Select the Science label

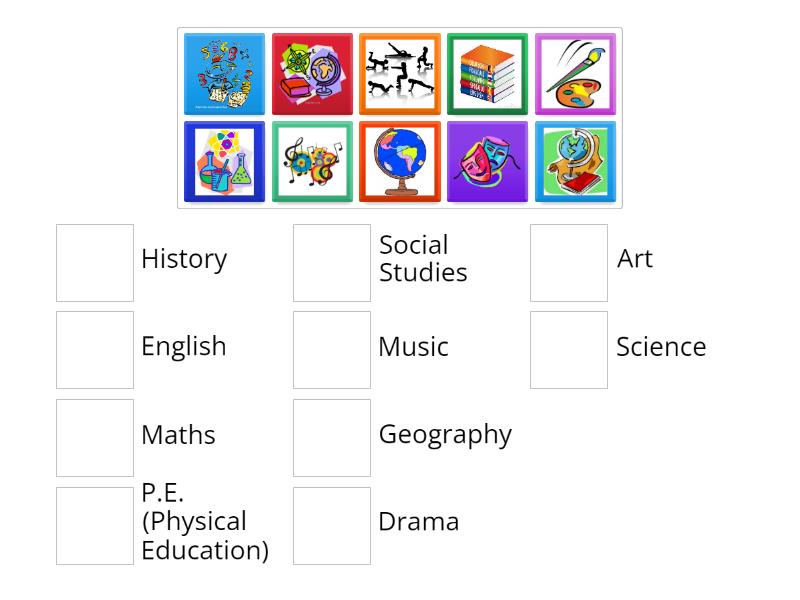pos(661,346)
